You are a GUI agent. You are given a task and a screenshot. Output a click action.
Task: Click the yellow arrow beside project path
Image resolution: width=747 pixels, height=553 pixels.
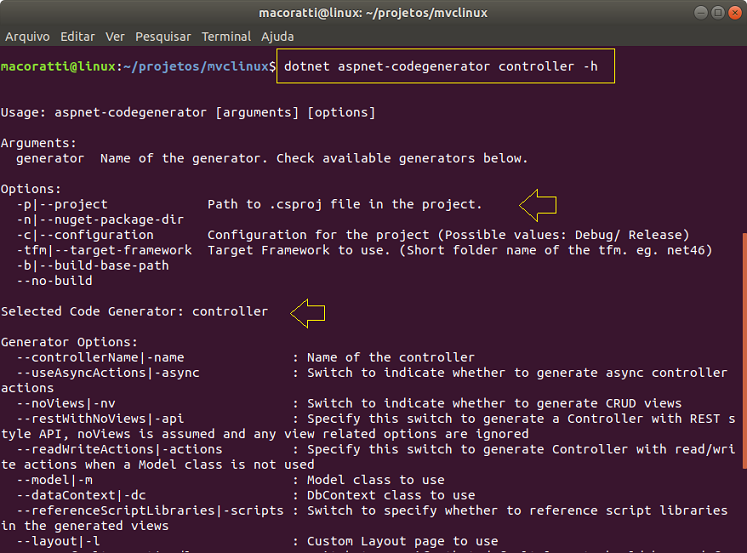538,205
